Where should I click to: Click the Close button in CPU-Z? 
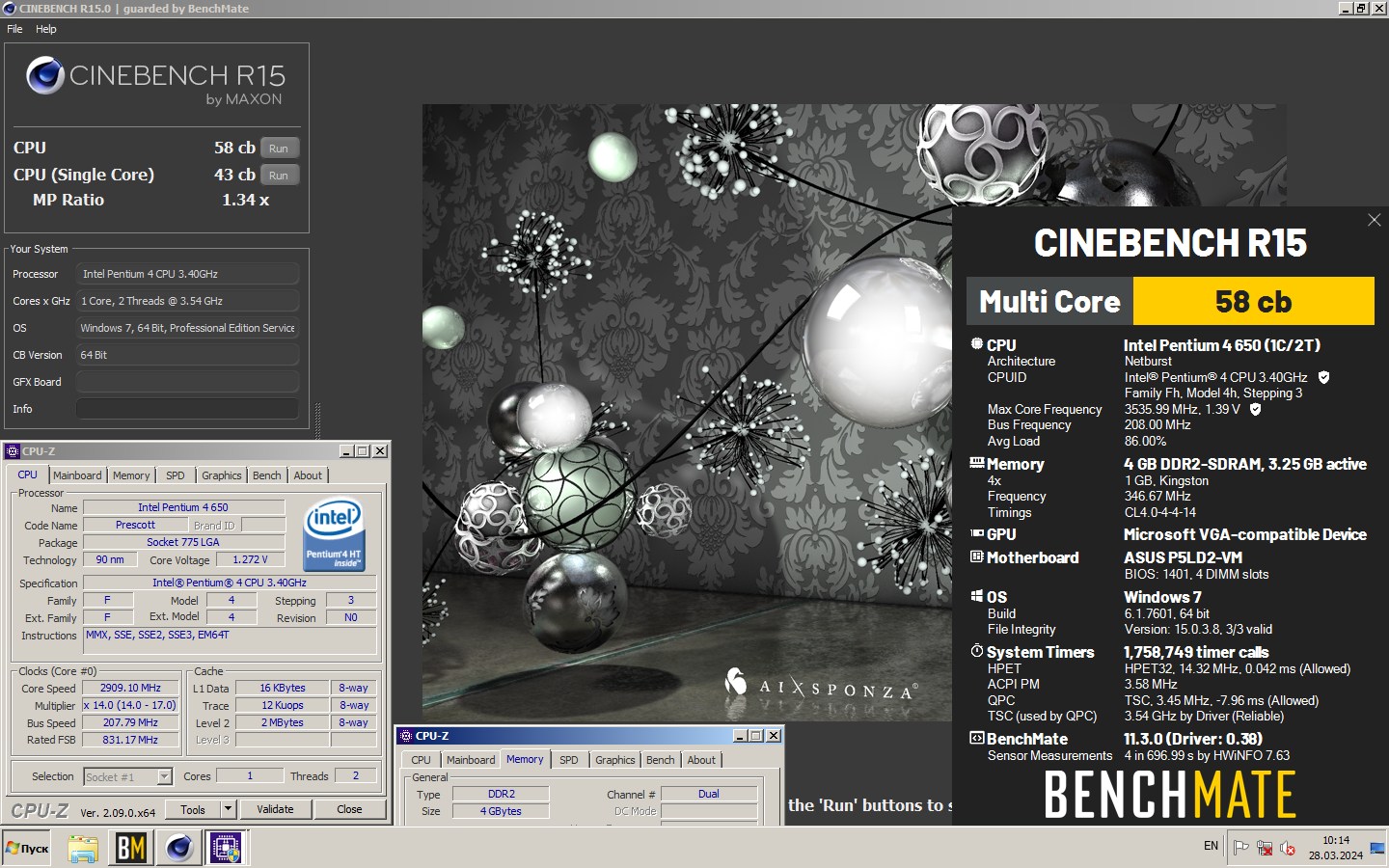[x=349, y=809]
